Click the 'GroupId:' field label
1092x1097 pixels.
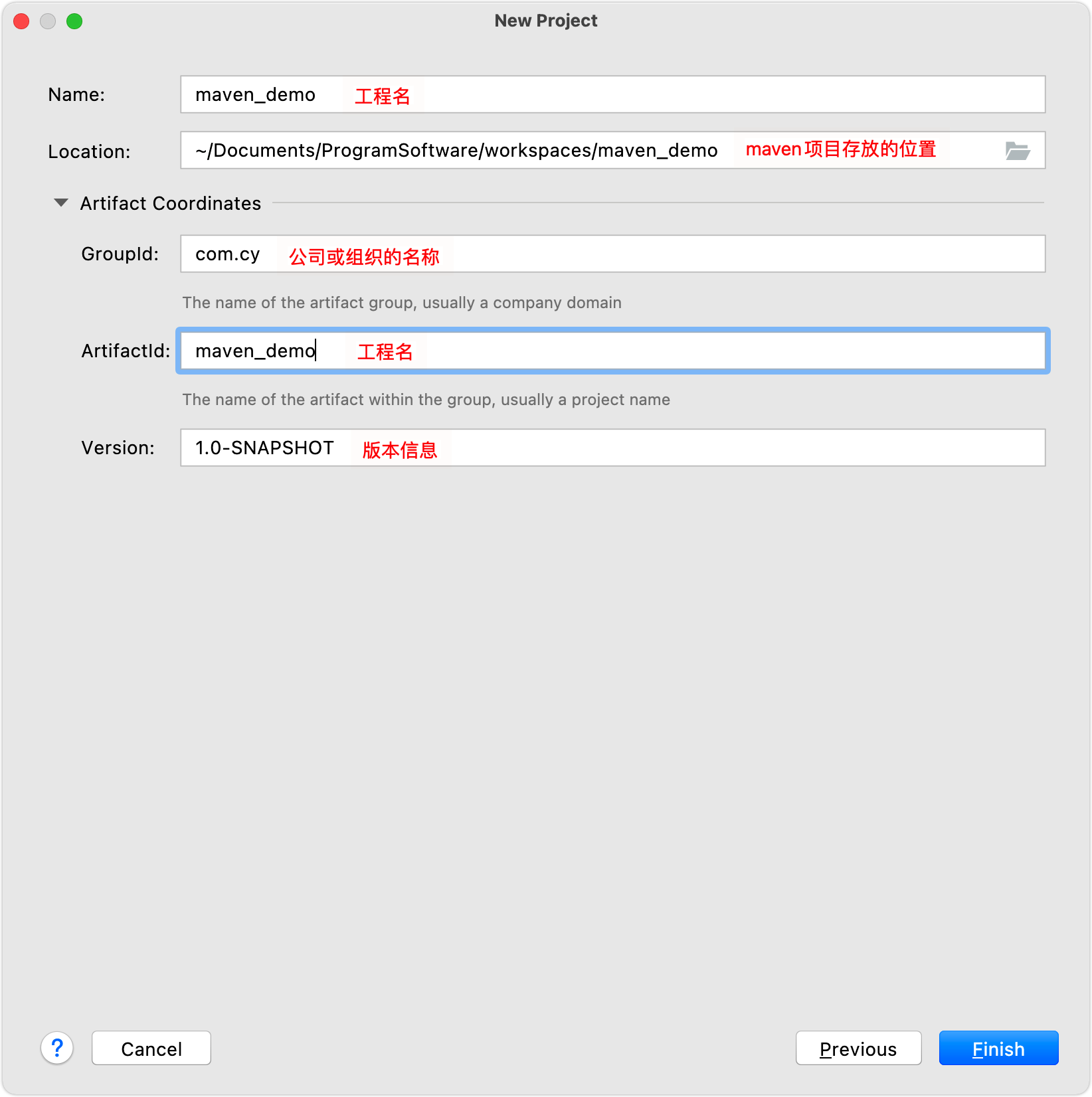(x=120, y=254)
